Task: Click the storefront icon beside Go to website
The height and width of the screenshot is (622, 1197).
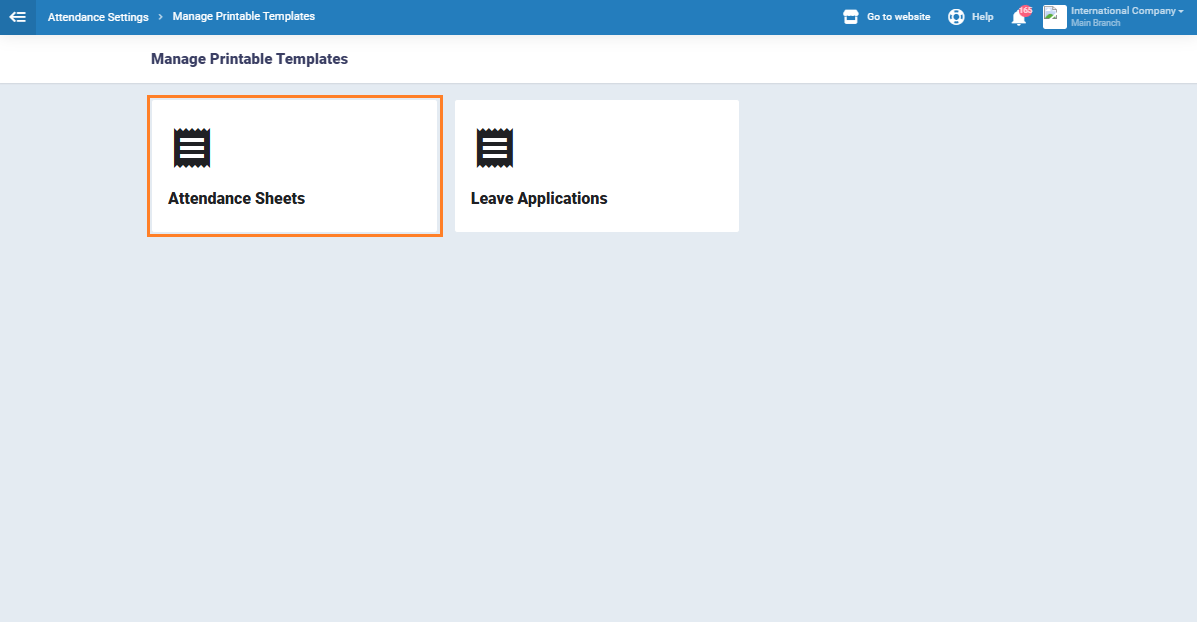Action: [851, 17]
